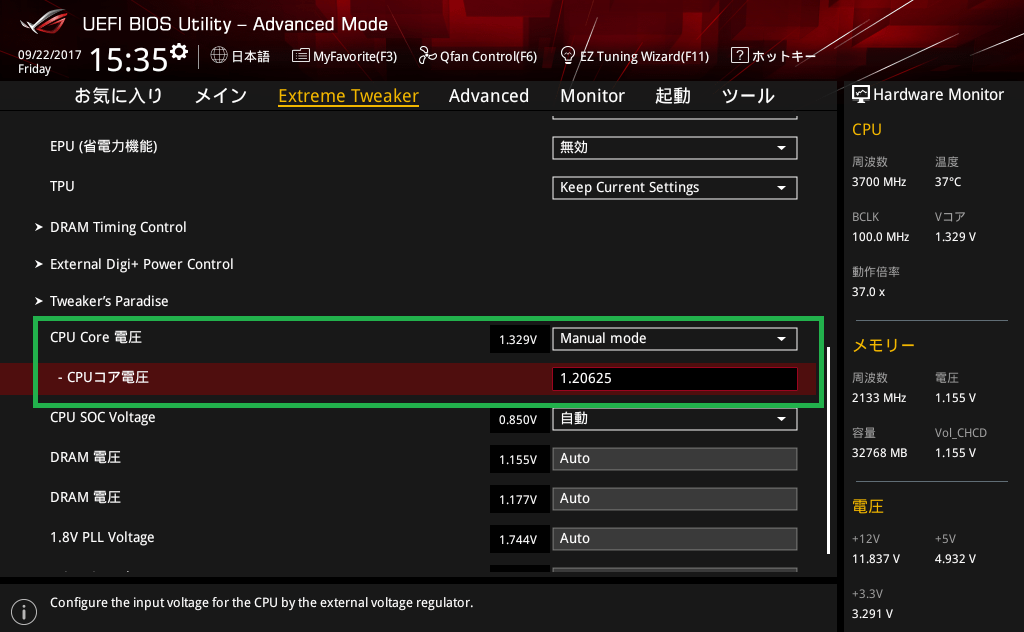Click CPU frequency value 3700 MHz

coord(878,182)
